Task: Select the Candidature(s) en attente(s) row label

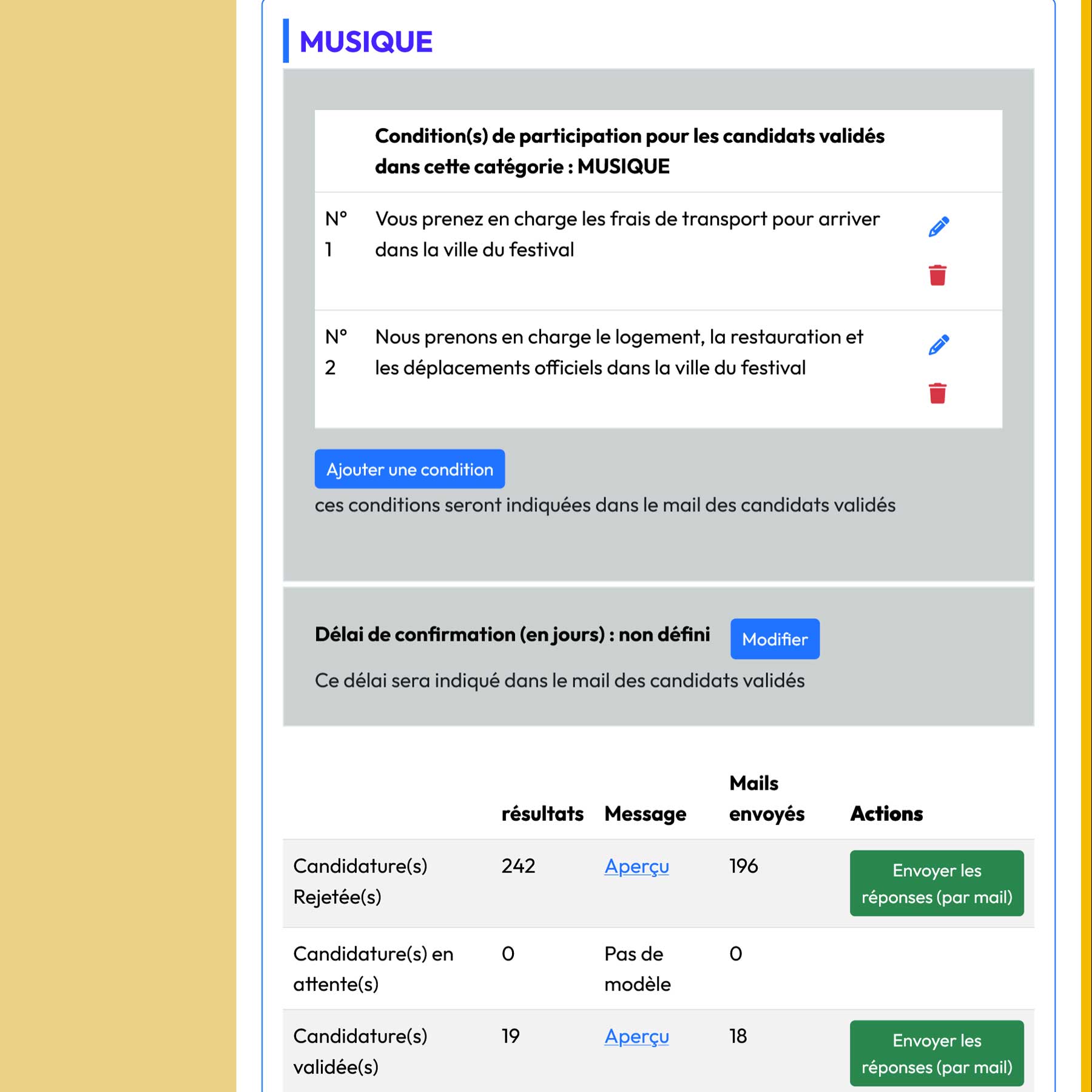Action: tap(373, 969)
